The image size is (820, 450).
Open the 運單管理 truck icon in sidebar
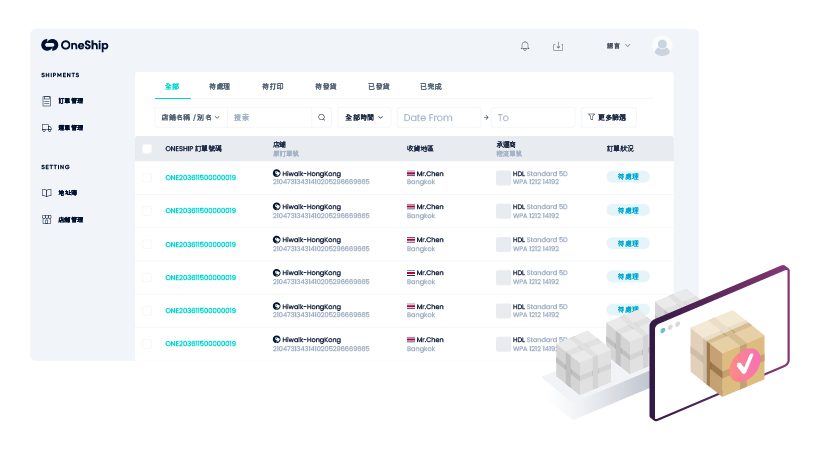47,128
